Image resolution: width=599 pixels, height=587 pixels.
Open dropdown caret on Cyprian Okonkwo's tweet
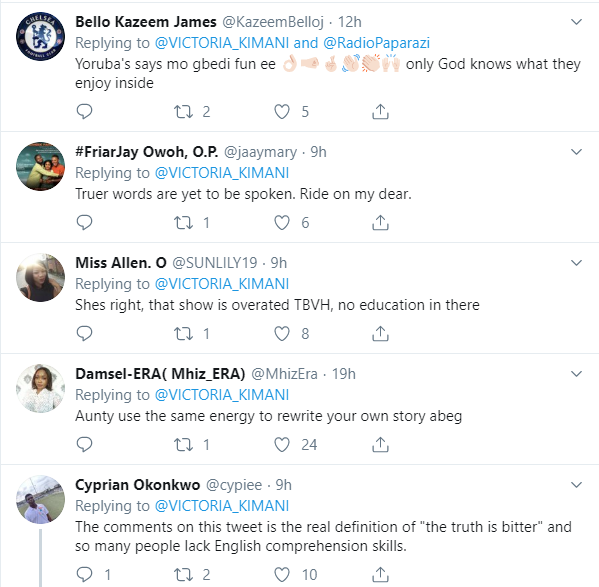(576, 485)
